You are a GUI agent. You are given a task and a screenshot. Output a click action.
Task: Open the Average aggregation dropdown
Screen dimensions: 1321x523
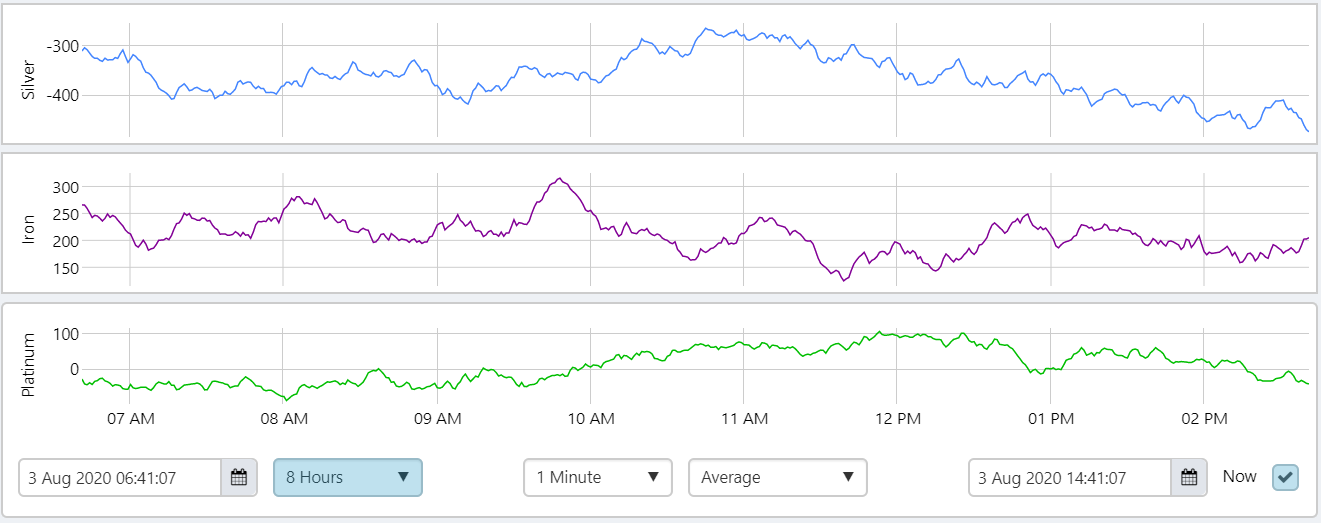[x=777, y=477]
